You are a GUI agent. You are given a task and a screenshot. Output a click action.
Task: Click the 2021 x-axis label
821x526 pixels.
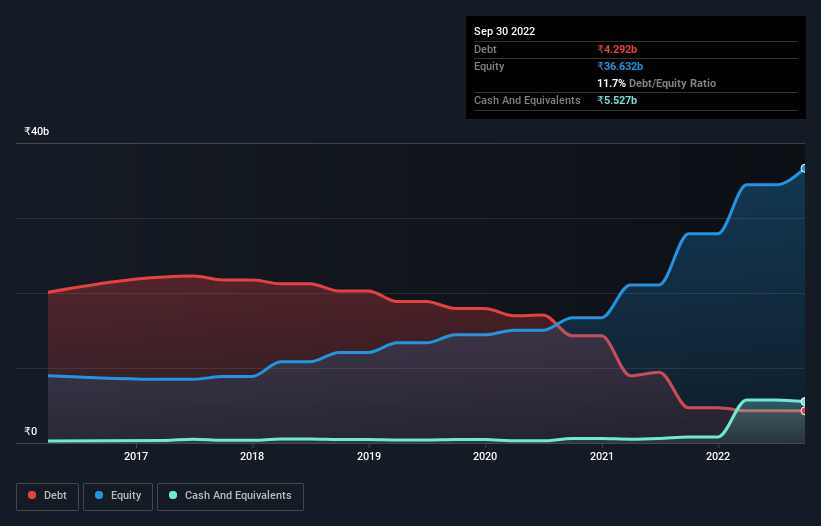coord(602,456)
